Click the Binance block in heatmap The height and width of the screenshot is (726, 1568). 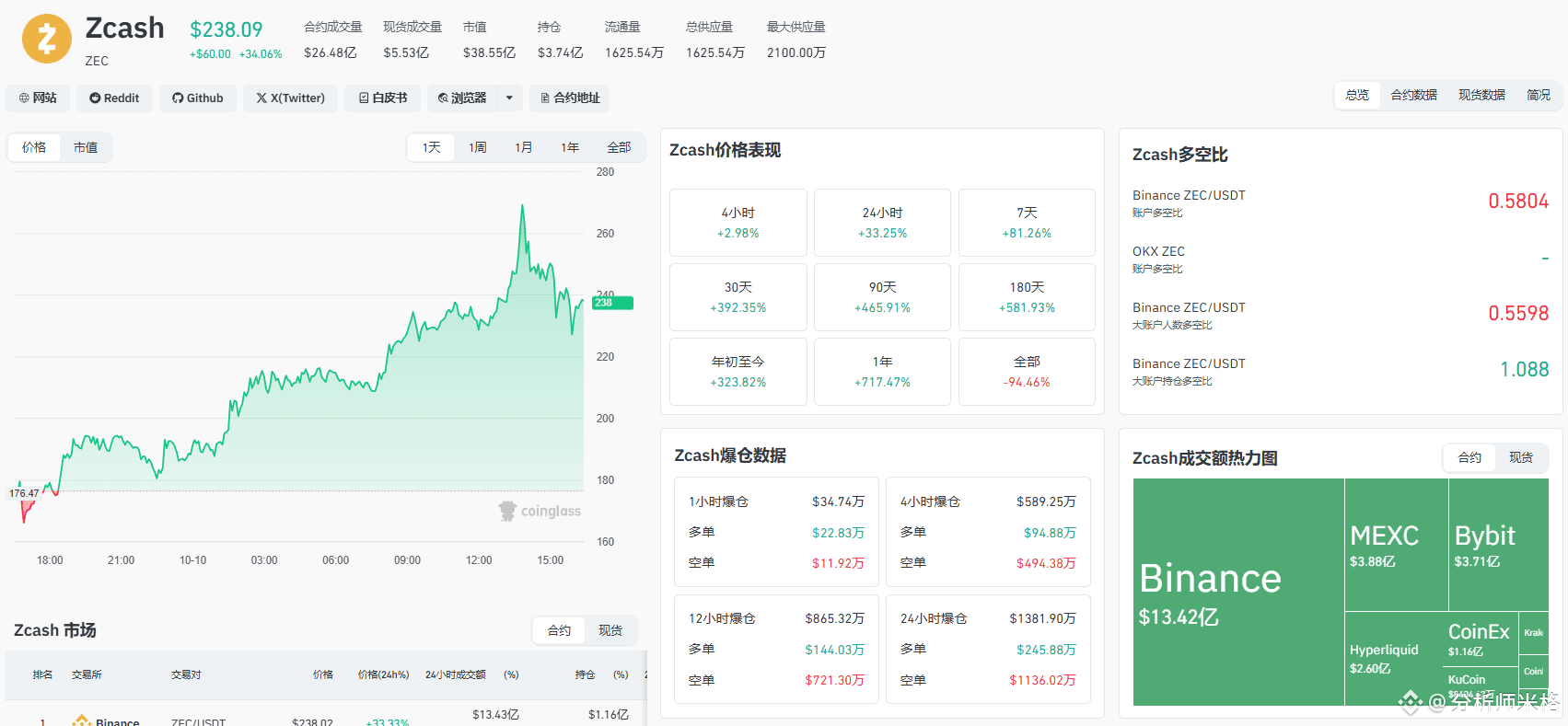tap(1238, 592)
